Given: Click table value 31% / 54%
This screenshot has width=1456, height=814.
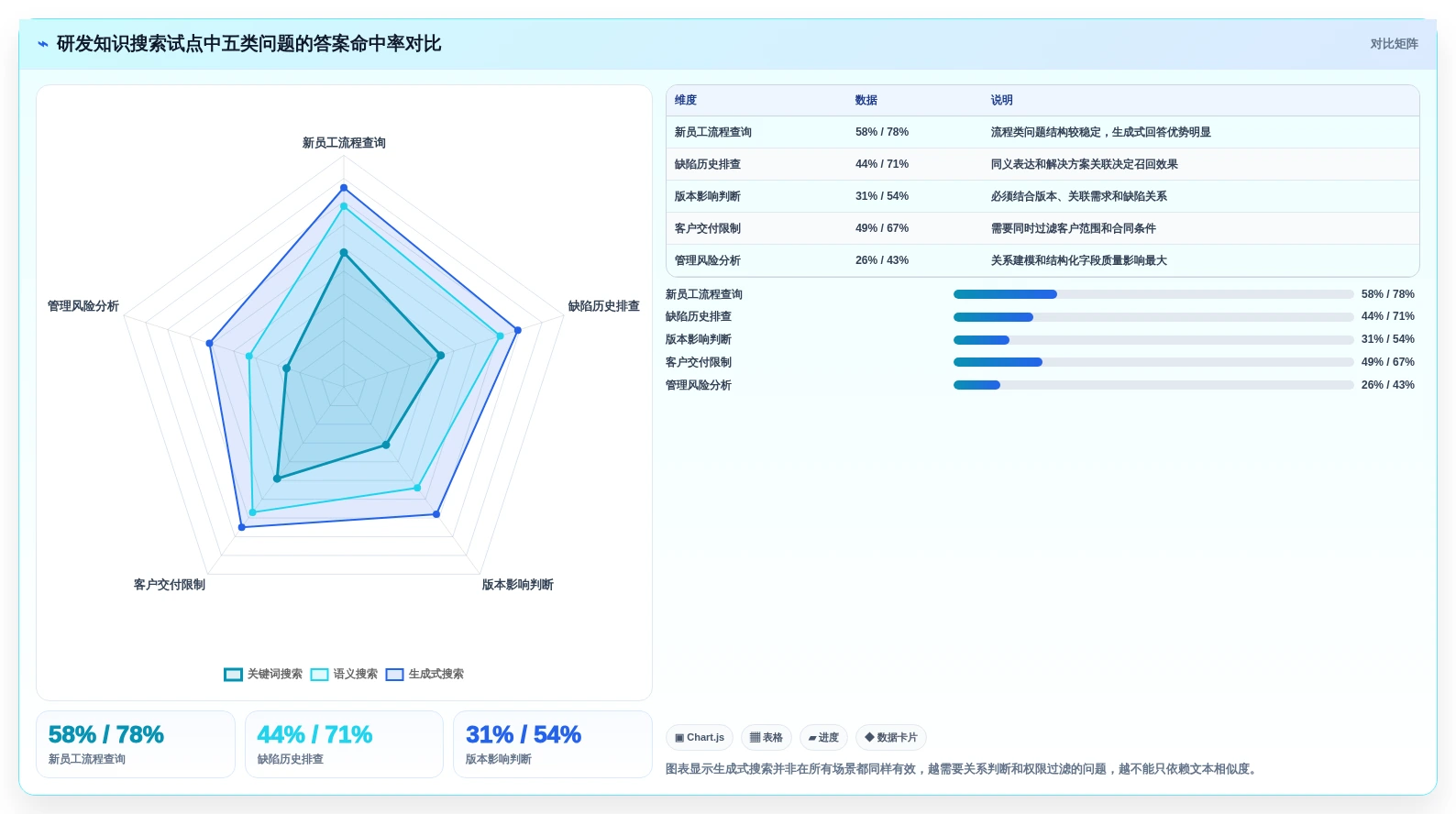Looking at the screenshot, I should click(x=882, y=196).
